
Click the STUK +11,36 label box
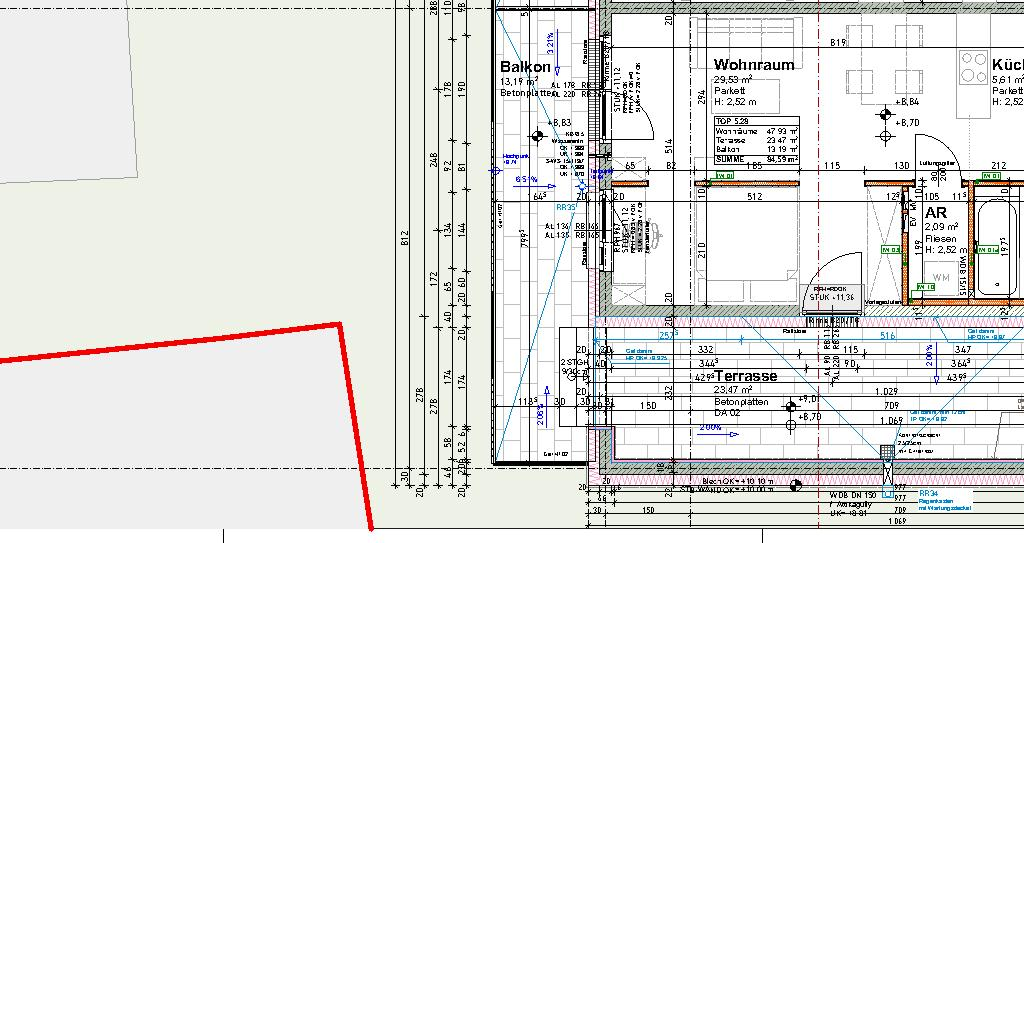[832, 294]
